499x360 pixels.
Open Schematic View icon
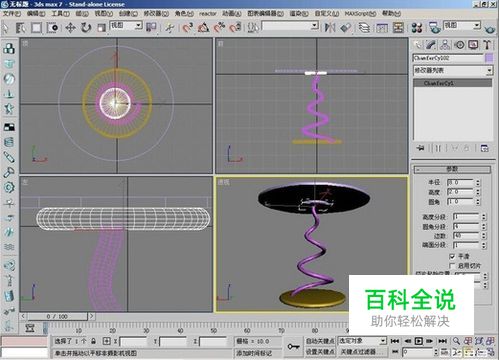[x=398, y=27]
